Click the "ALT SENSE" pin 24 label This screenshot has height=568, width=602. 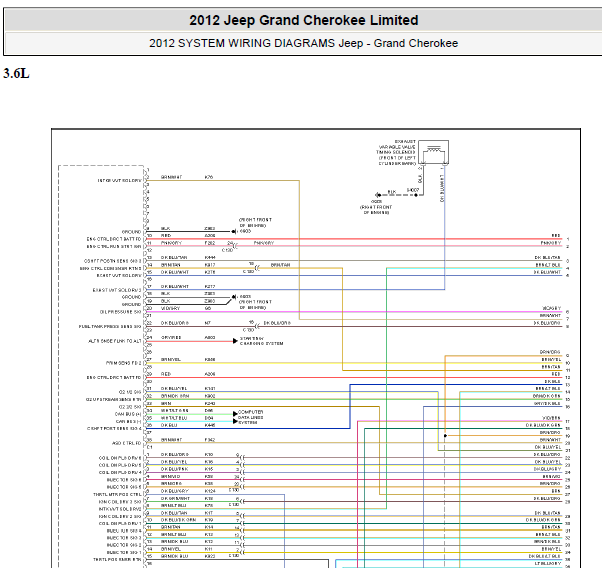click(115, 341)
